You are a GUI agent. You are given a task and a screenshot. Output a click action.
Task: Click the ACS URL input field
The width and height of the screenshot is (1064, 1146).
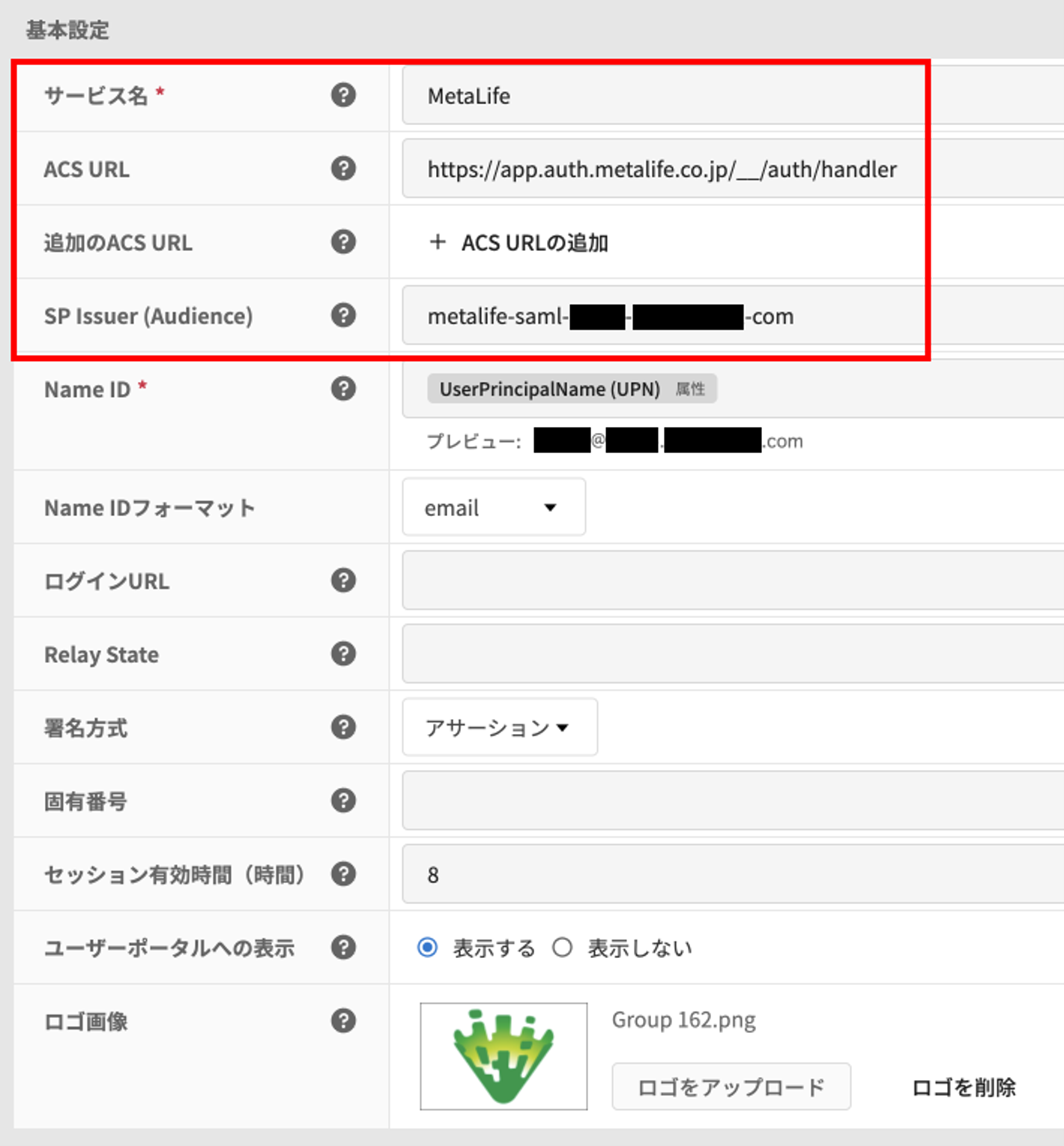(x=733, y=169)
